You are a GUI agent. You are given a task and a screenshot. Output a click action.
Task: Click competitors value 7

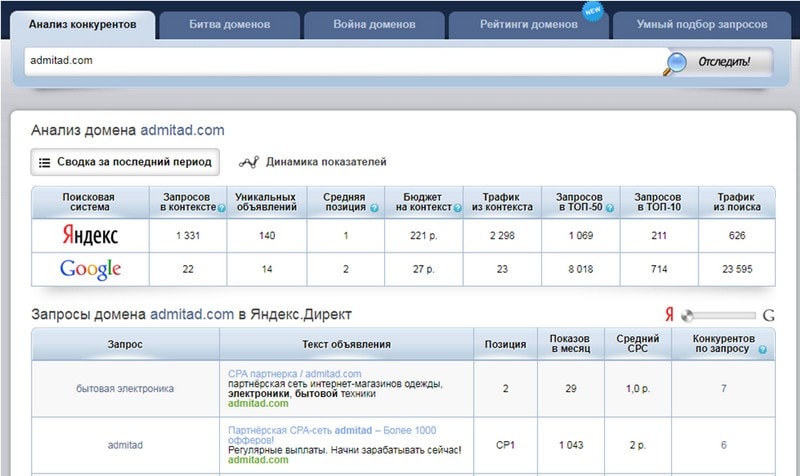[723, 389]
